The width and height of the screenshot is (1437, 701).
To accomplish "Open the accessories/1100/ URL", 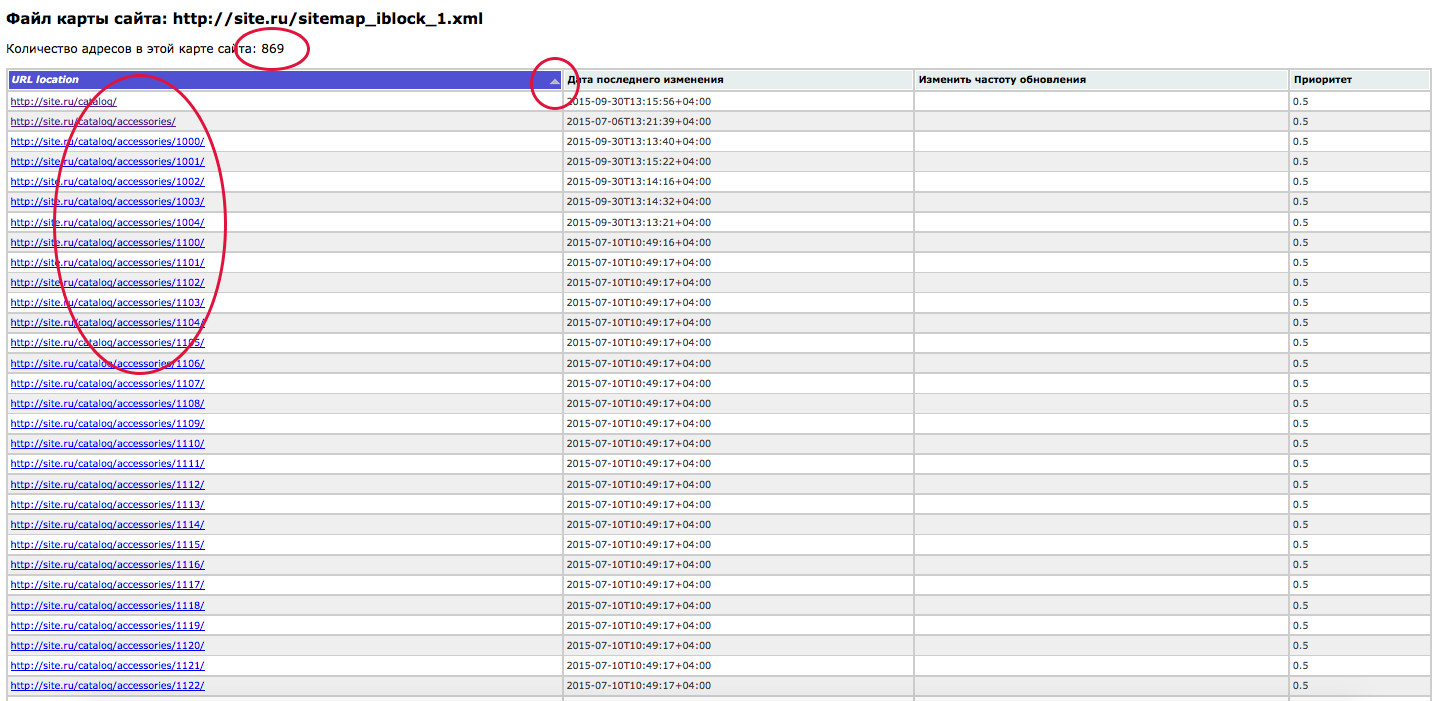I will click(107, 242).
